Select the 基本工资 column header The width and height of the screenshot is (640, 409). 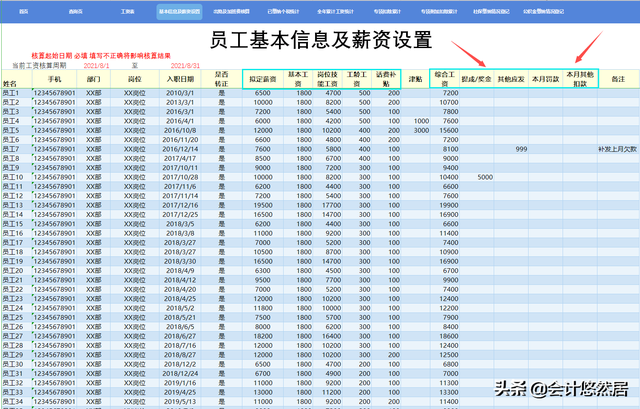click(x=298, y=79)
